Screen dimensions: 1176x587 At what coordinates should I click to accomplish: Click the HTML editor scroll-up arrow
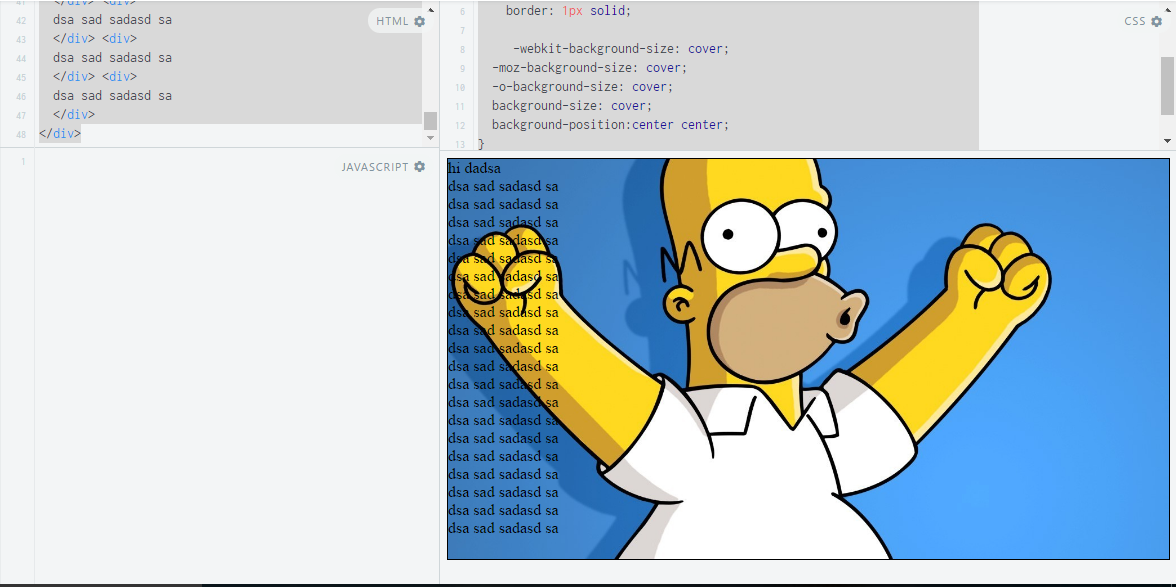(x=430, y=8)
